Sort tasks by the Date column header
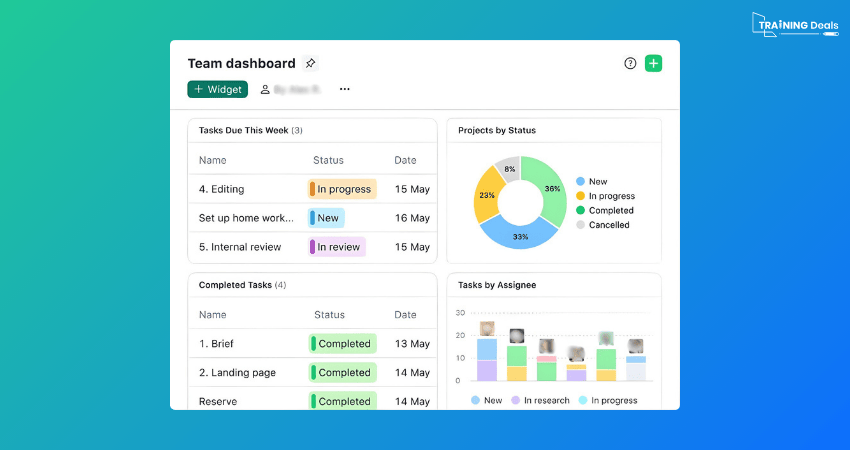This screenshot has height=450, width=850. click(x=405, y=160)
